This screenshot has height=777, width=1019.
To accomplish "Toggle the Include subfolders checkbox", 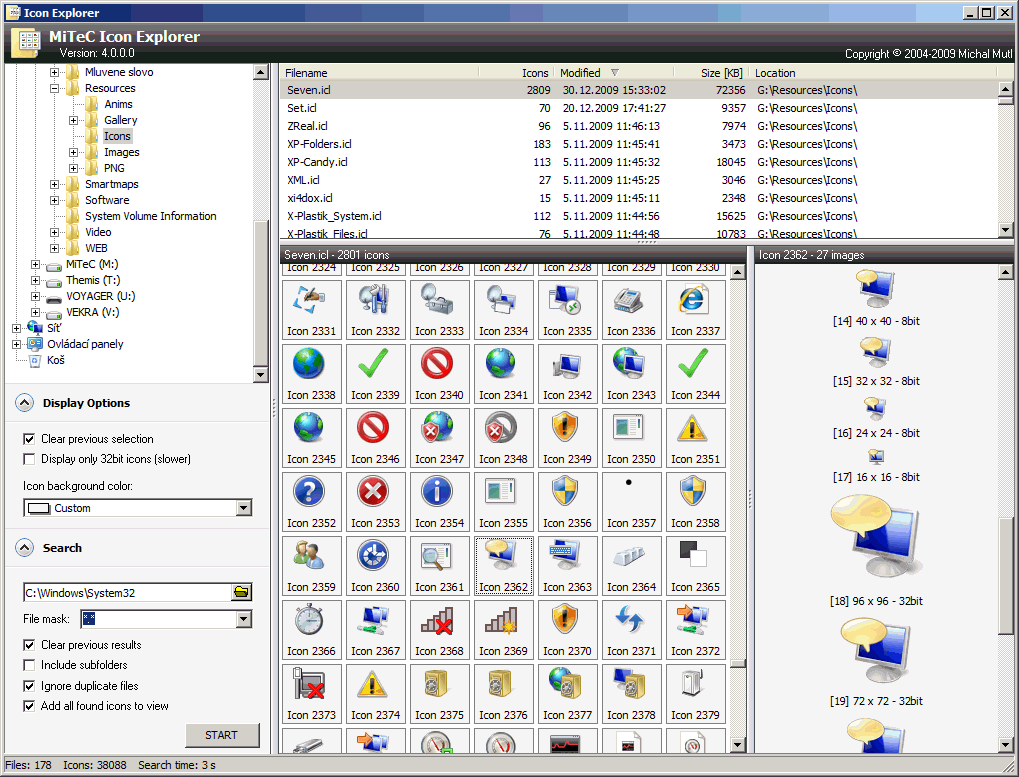I will (29, 665).
